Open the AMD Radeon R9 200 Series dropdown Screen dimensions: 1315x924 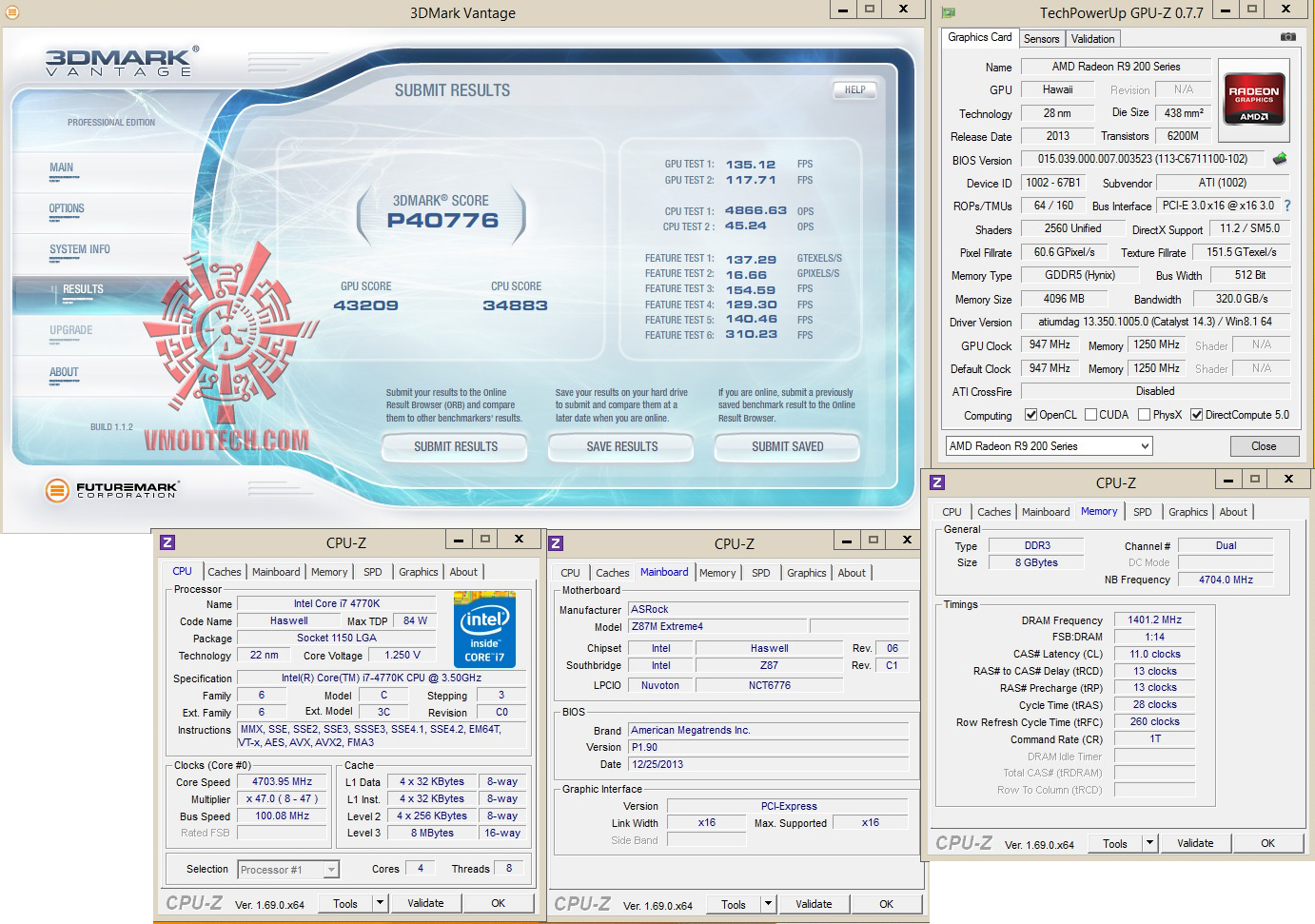click(x=1049, y=446)
